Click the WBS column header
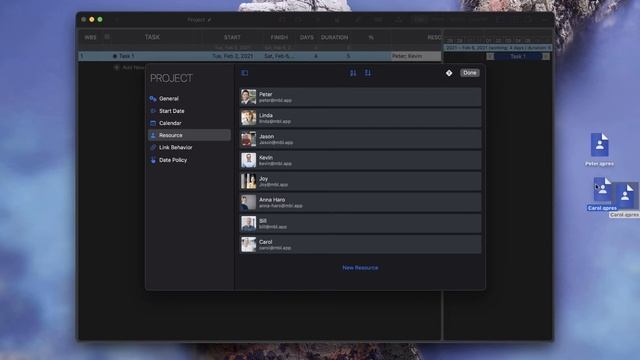 90,37
